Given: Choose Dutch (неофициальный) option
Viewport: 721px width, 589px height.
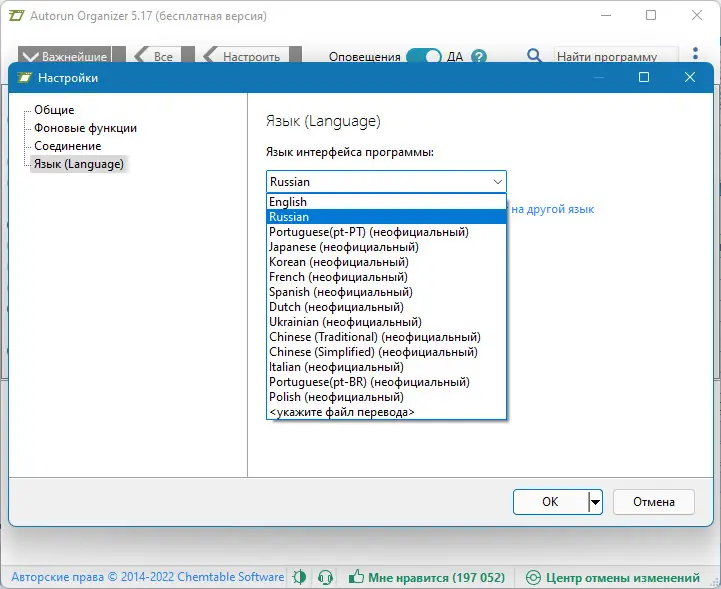Looking at the screenshot, I should point(386,307).
